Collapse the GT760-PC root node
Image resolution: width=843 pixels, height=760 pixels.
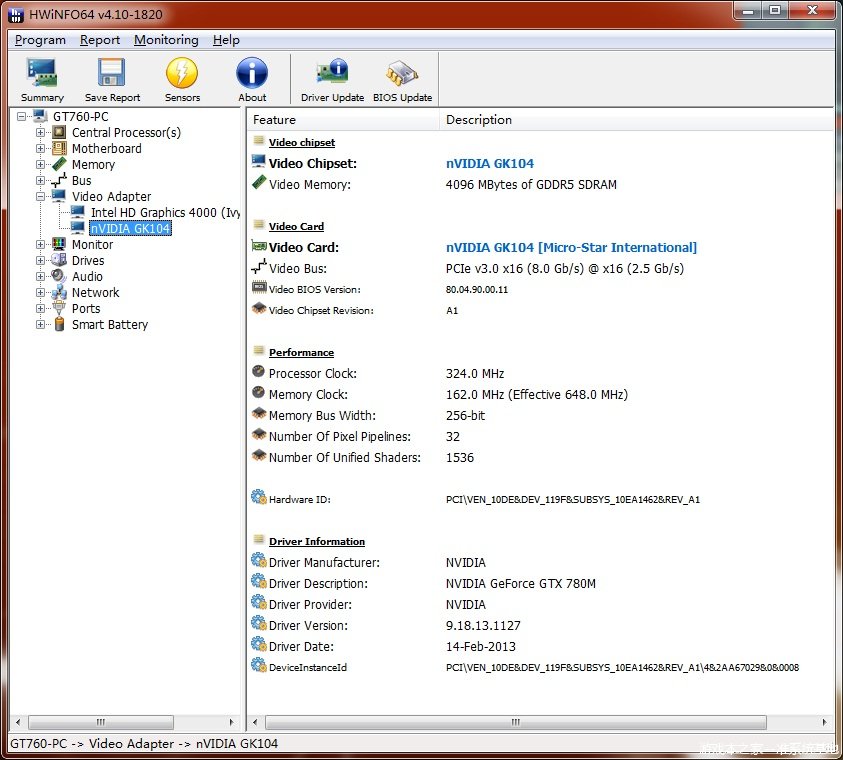(x=22, y=116)
